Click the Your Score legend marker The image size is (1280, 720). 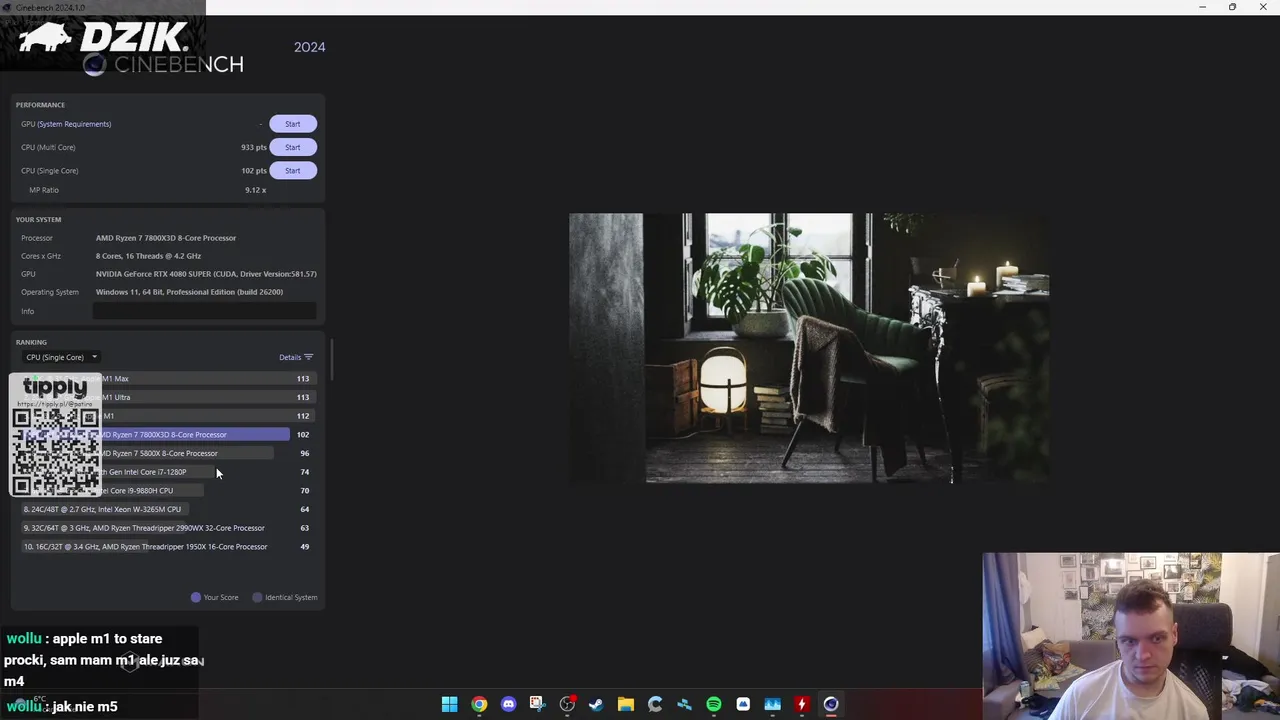pos(196,597)
